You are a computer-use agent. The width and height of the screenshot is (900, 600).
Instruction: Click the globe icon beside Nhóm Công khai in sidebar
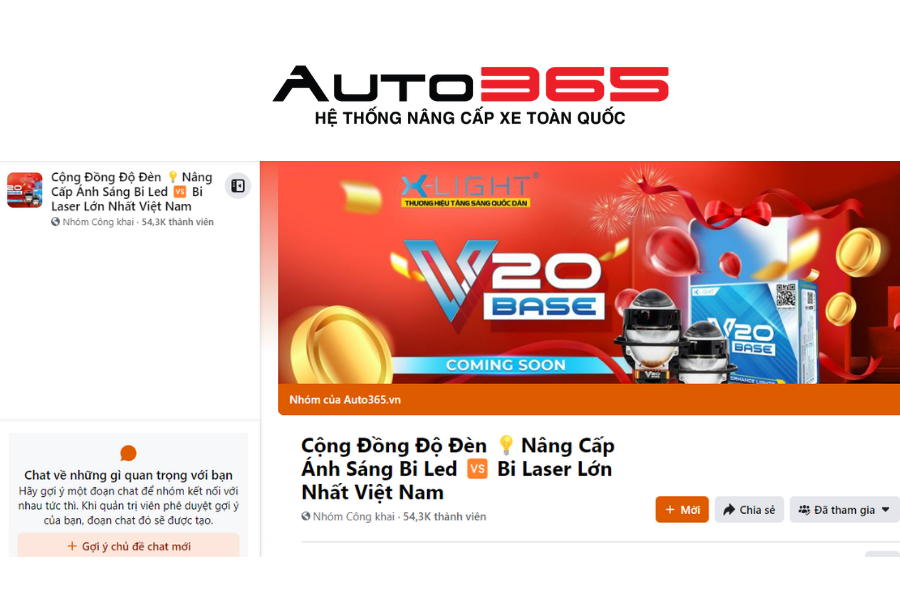pyautogui.click(x=55, y=222)
